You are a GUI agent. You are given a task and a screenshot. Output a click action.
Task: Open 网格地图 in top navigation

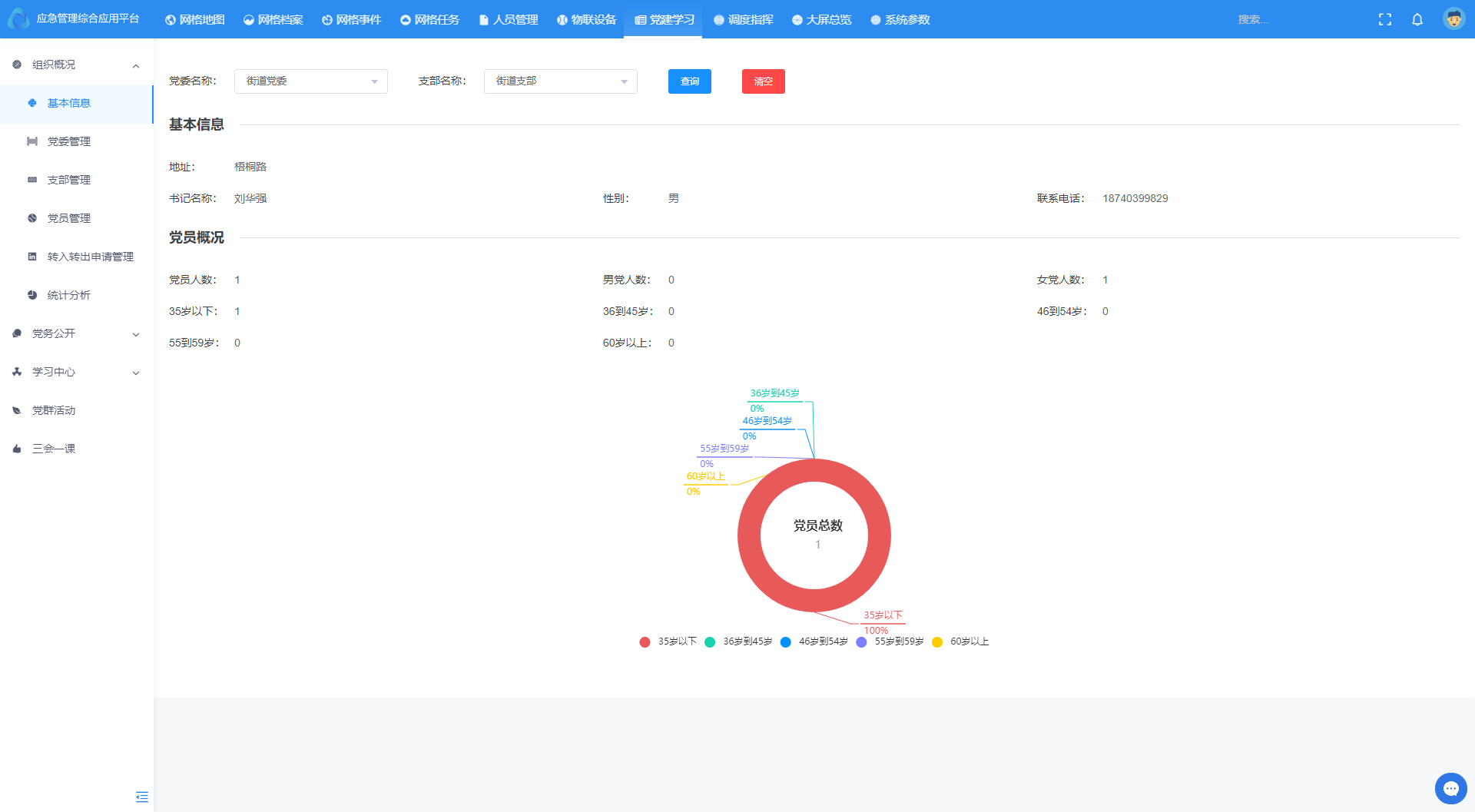195,19
